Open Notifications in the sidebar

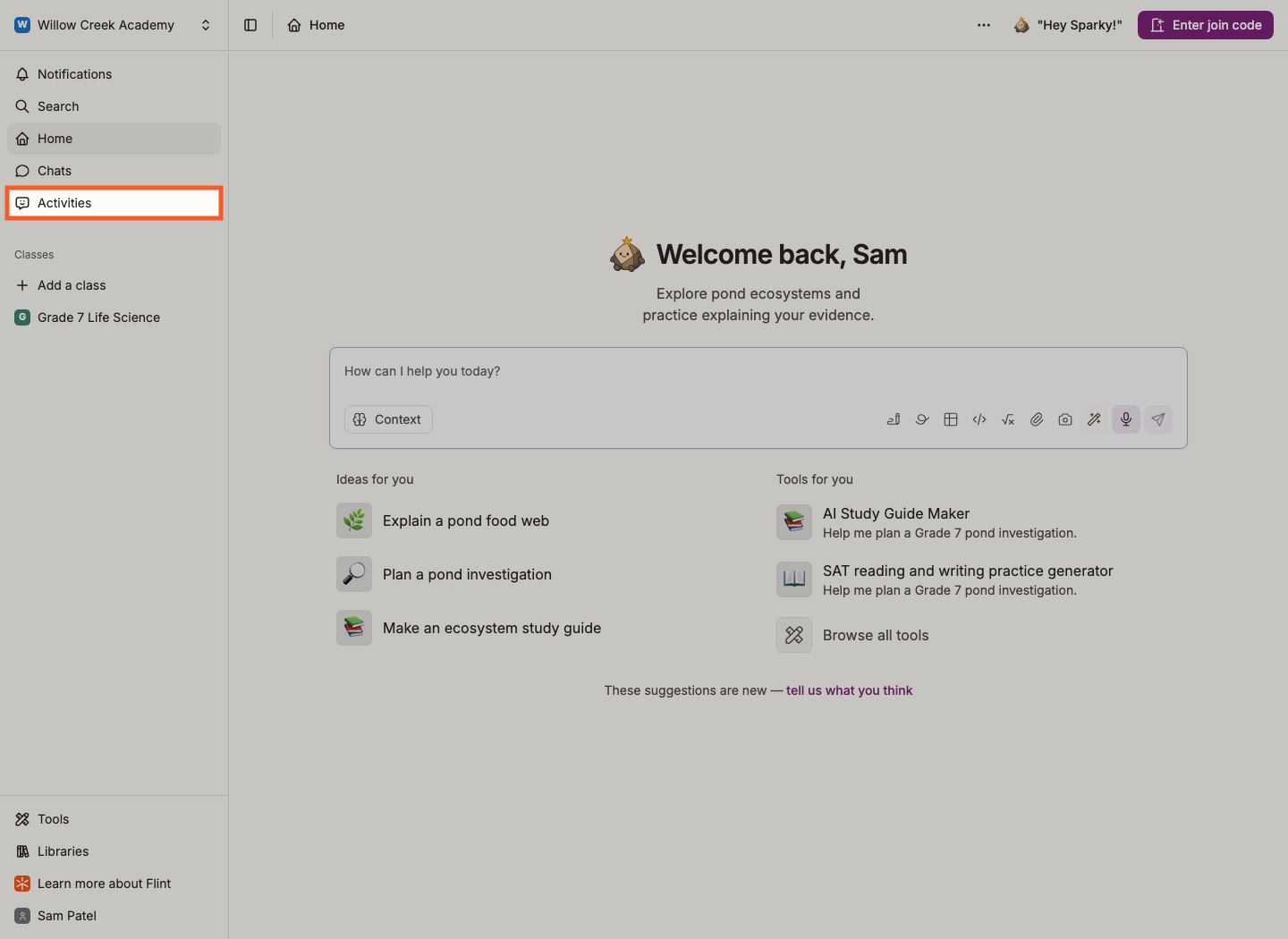(114, 74)
